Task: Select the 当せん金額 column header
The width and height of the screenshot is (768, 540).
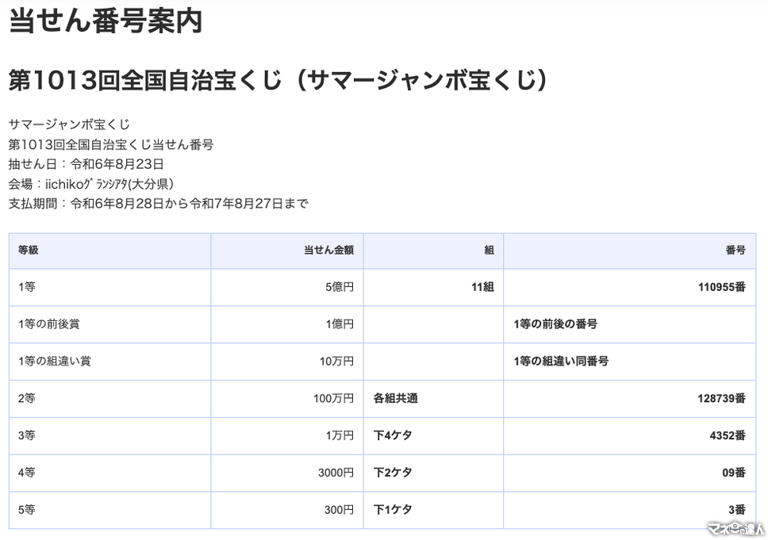Action: pyautogui.click(x=329, y=250)
